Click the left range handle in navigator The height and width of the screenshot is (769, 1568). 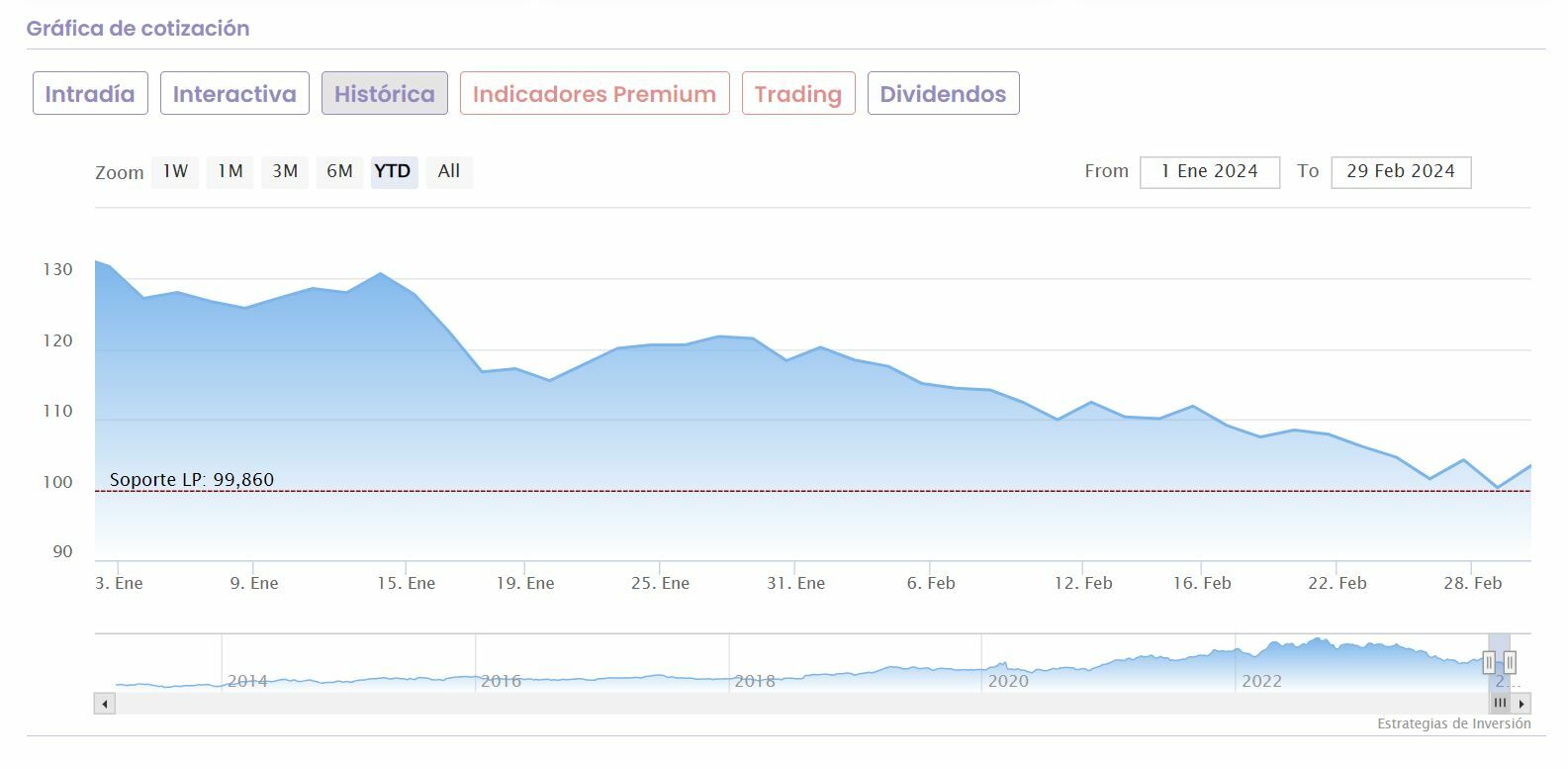tap(1489, 662)
